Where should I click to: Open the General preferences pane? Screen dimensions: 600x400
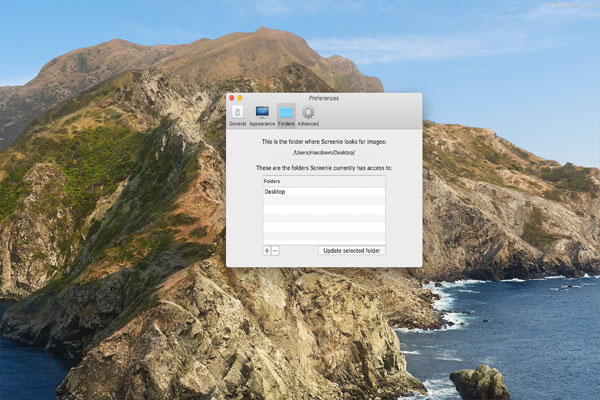(x=237, y=115)
